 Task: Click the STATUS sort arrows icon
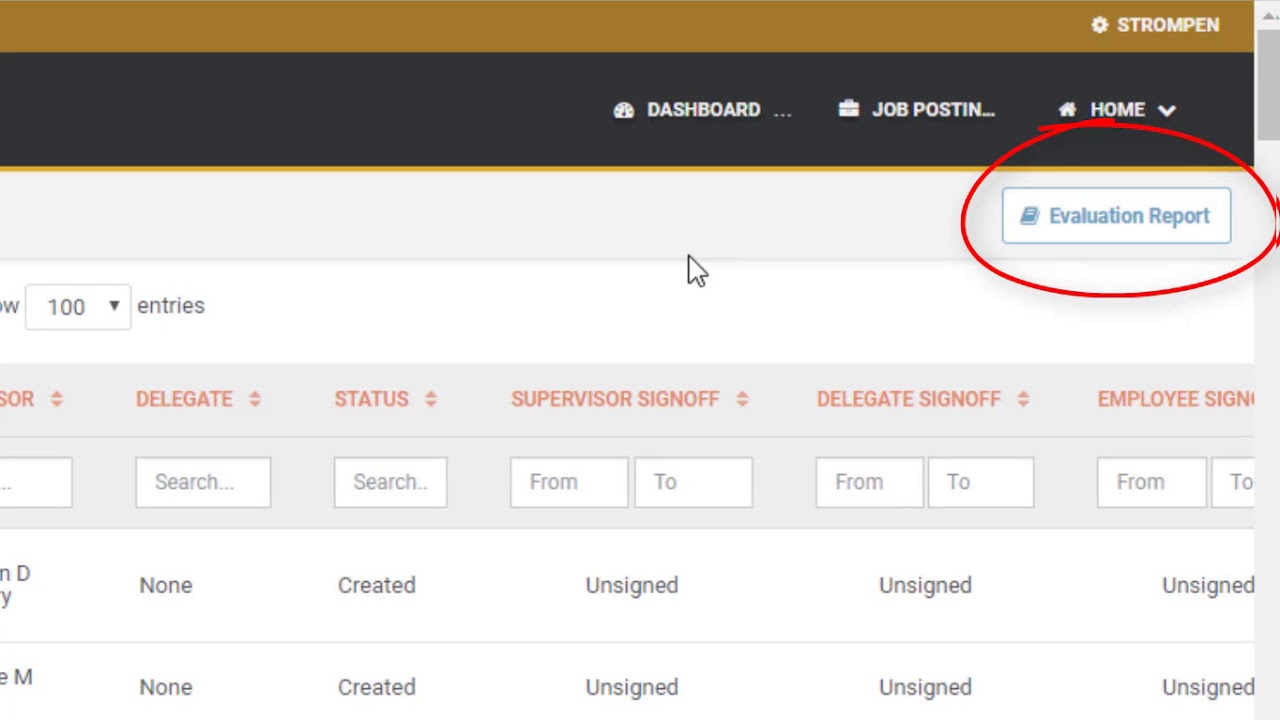(x=430, y=399)
